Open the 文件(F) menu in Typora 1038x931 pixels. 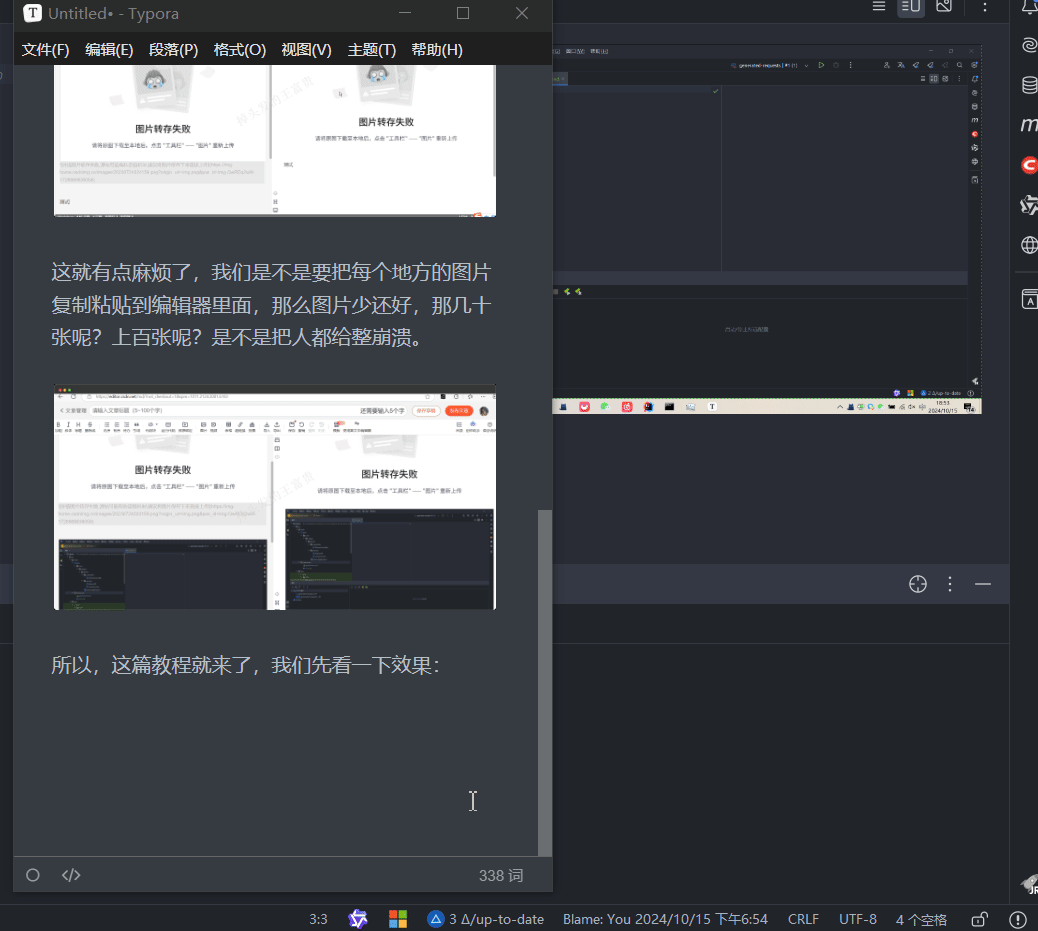tap(46, 50)
